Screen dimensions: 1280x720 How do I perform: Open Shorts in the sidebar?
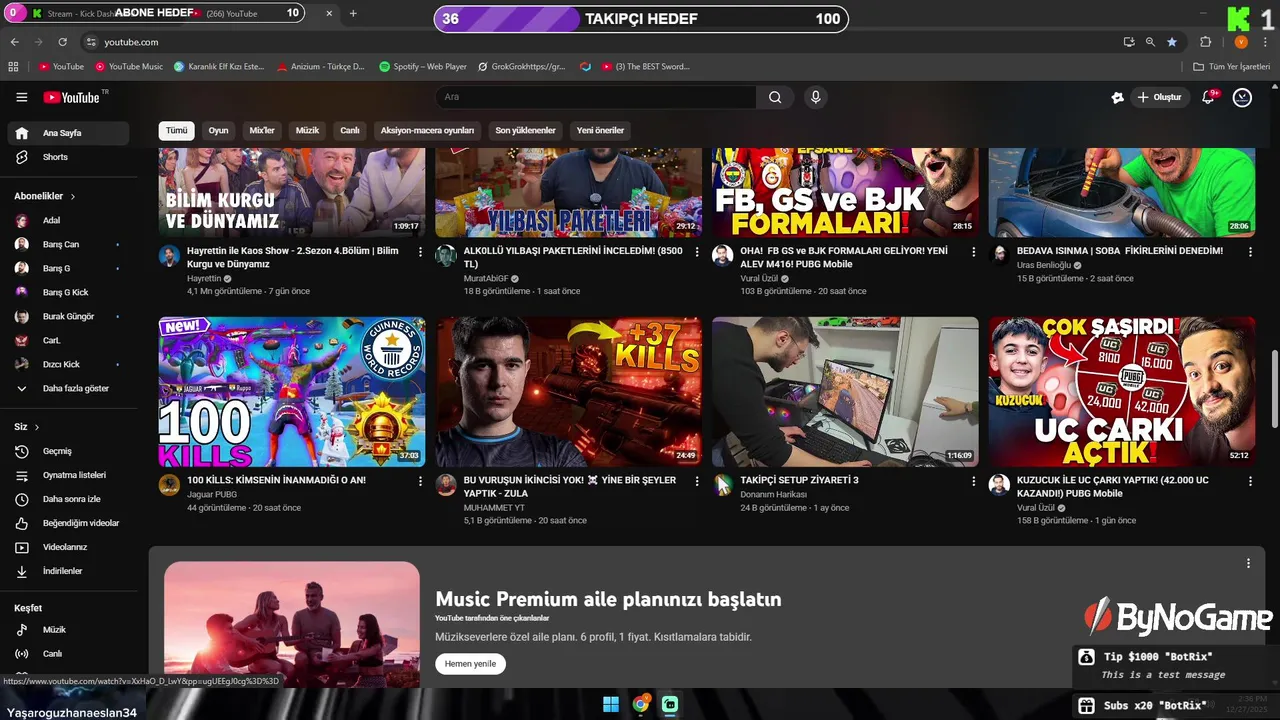coord(68,157)
